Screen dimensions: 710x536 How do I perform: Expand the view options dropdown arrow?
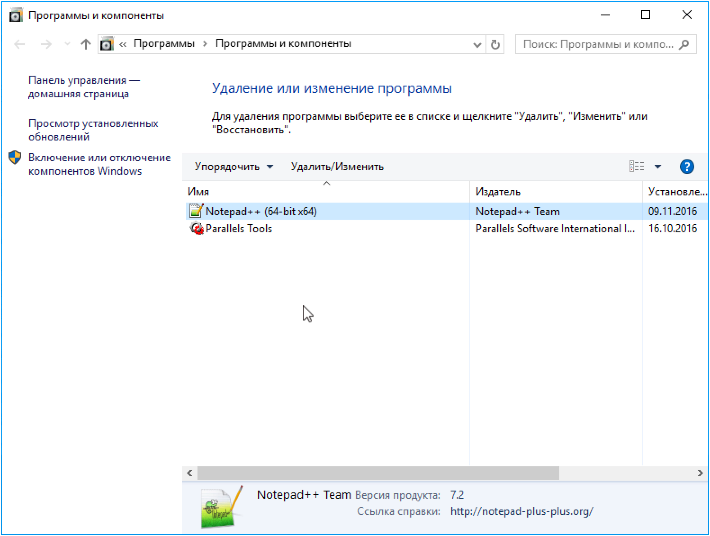click(658, 167)
